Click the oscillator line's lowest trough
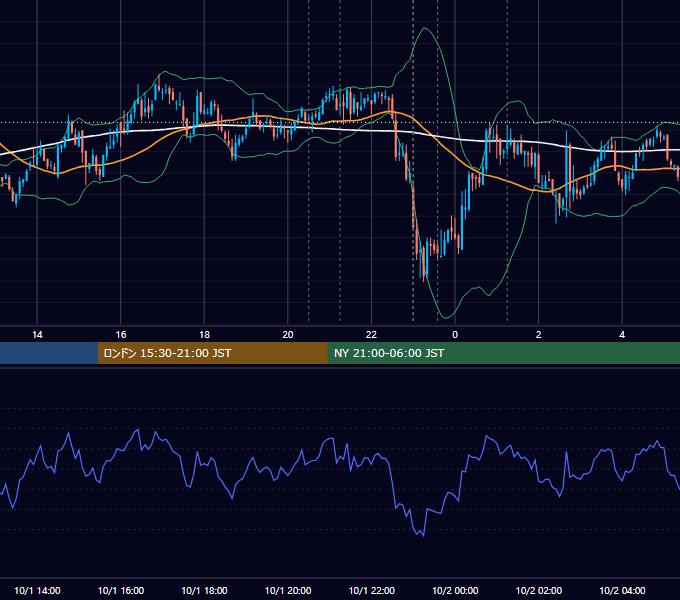 423,535
